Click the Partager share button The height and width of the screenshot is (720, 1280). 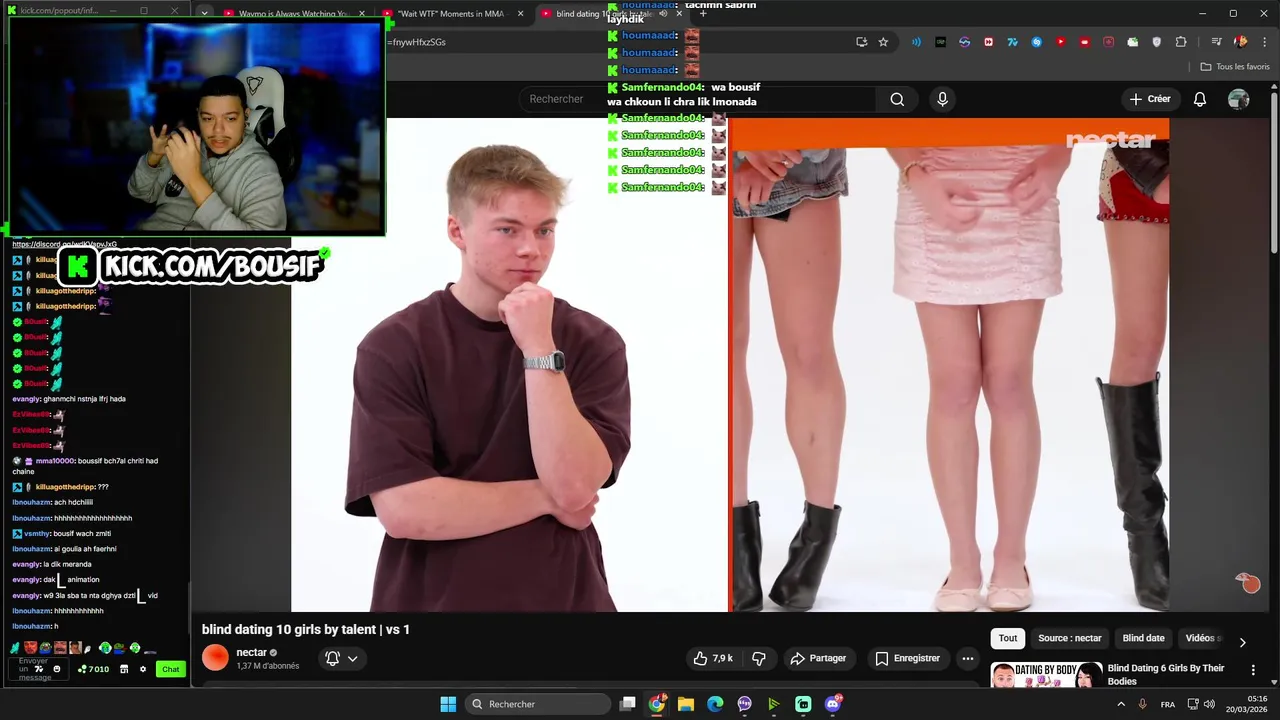click(x=818, y=658)
